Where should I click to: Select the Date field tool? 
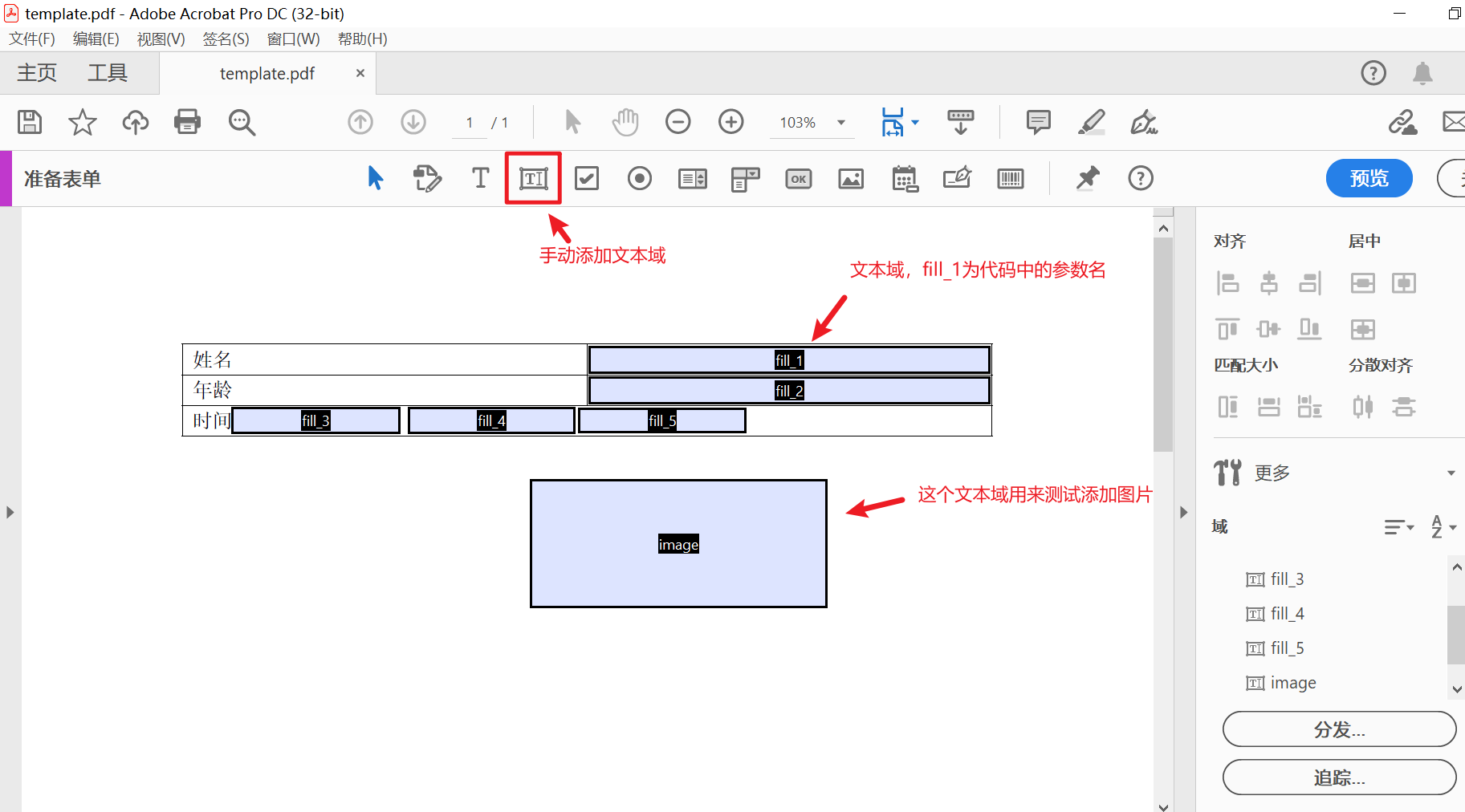pos(905,178)
